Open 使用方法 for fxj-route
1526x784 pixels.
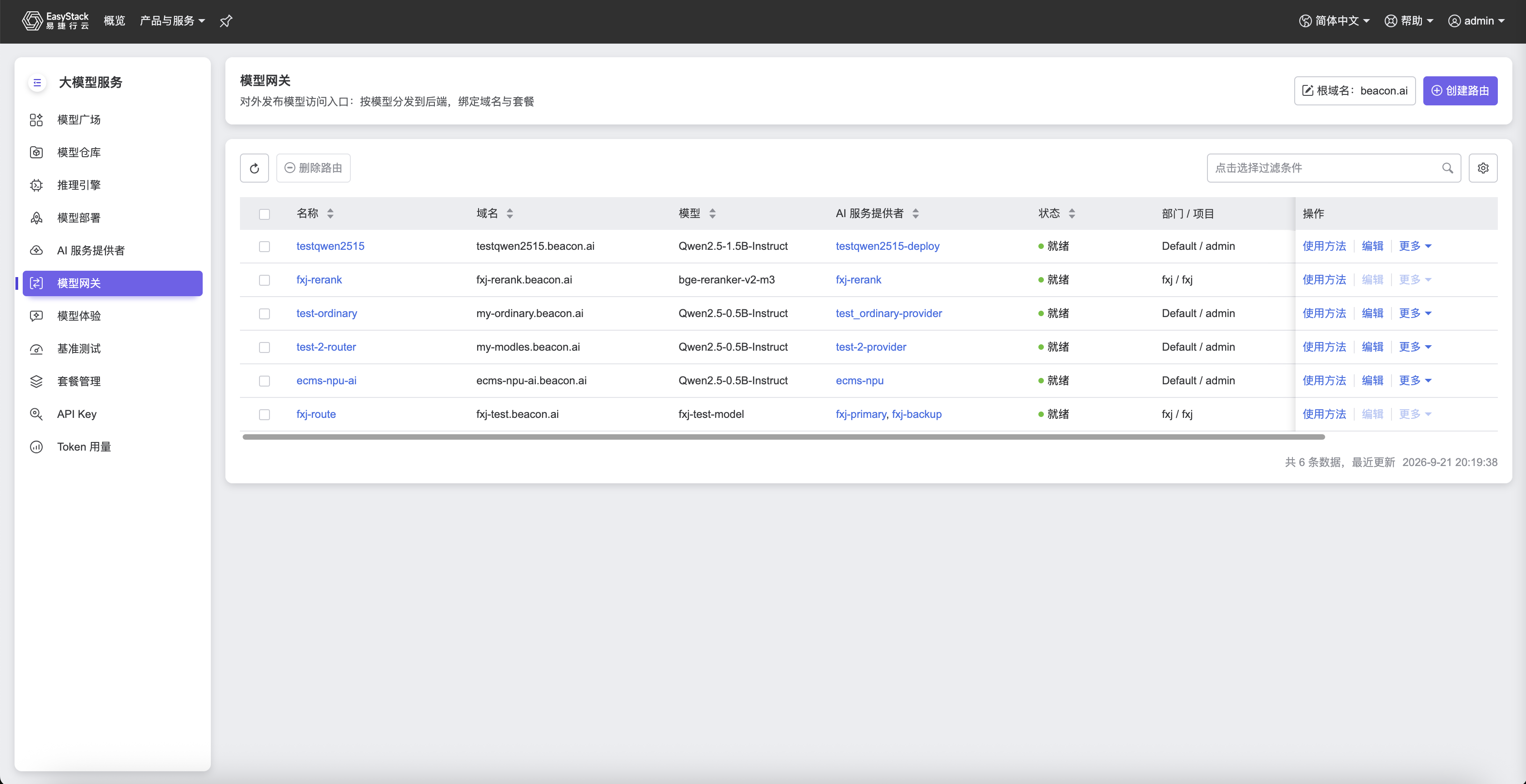pyautogui.click(x=1324, y=414)
